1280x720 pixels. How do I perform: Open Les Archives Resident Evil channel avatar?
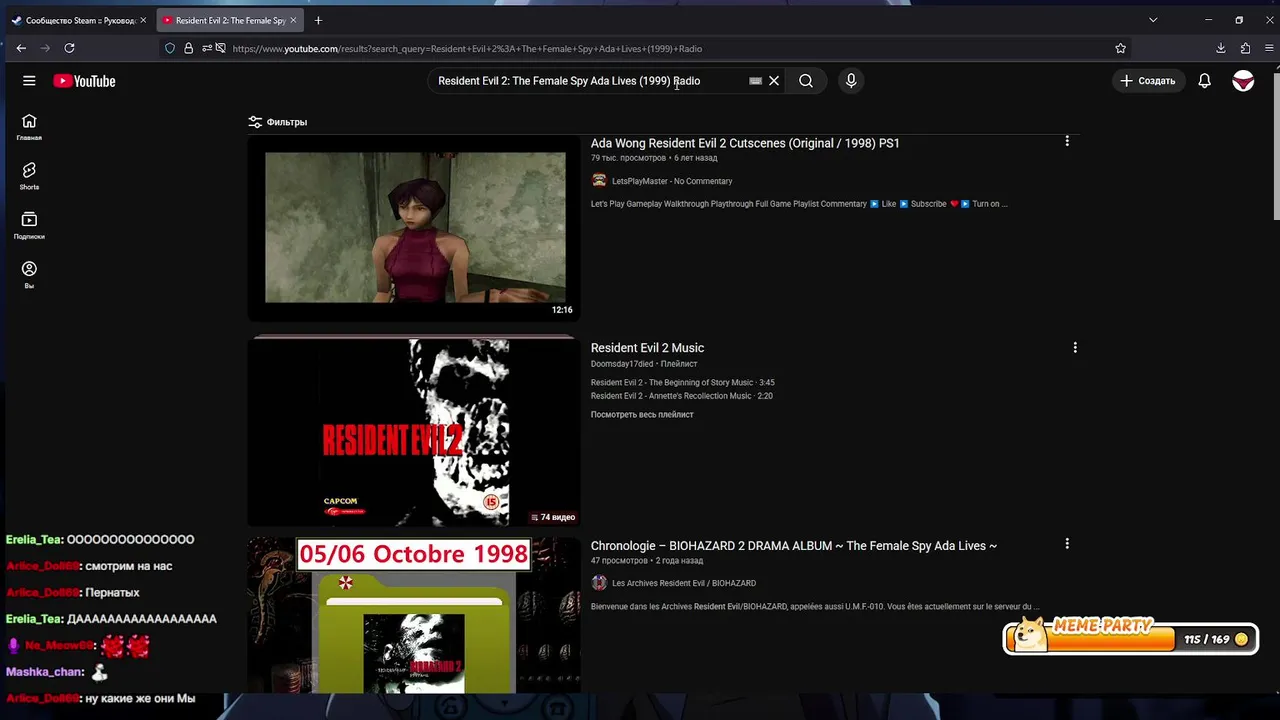599,583
